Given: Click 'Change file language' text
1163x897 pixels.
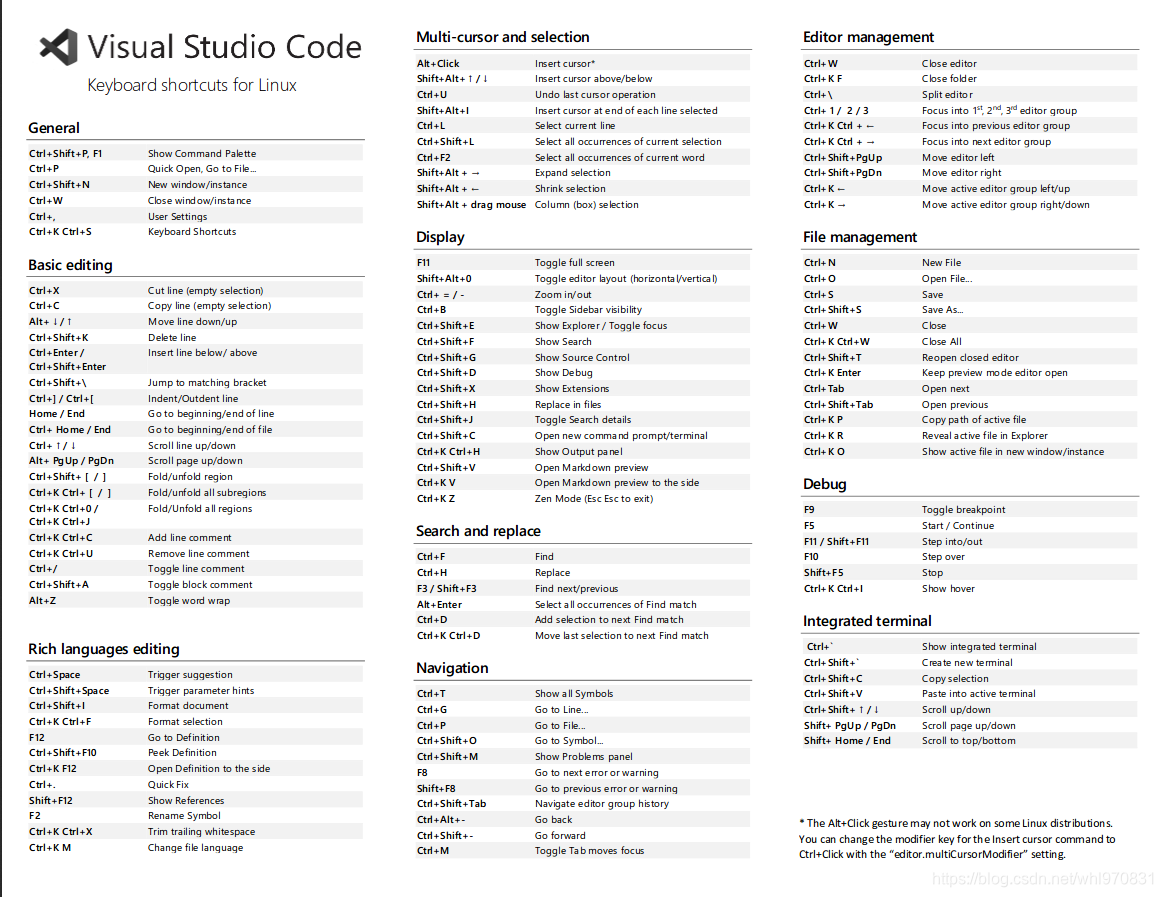Looking at the screenshot, I should [x=195, y=848].
